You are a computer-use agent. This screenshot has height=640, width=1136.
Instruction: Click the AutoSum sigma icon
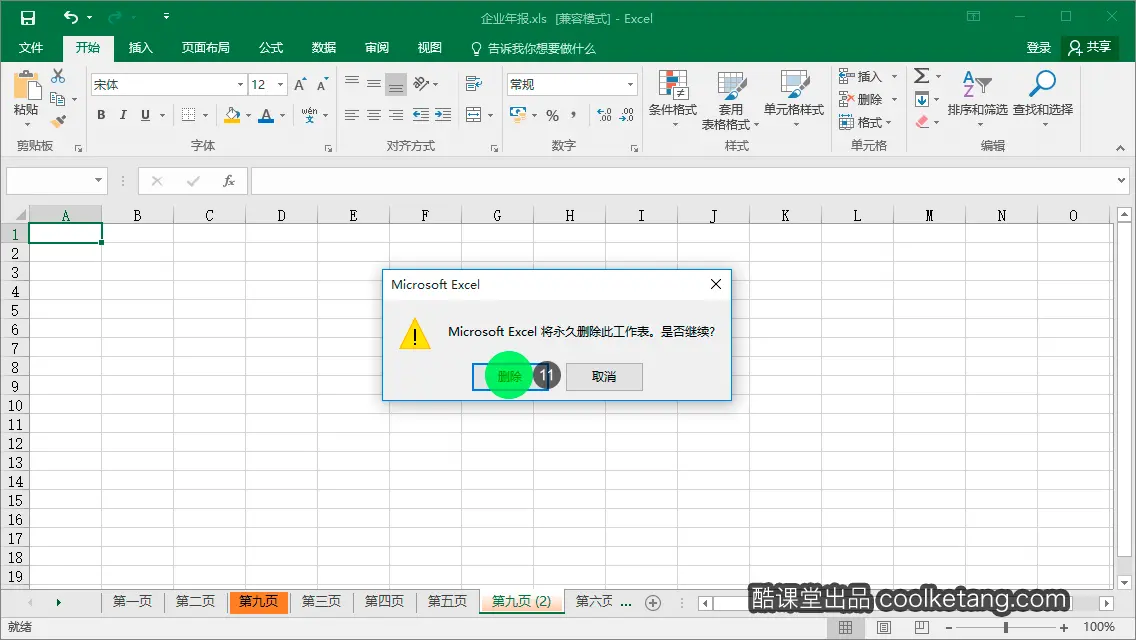pyautogui.click(x=922, y=75)
